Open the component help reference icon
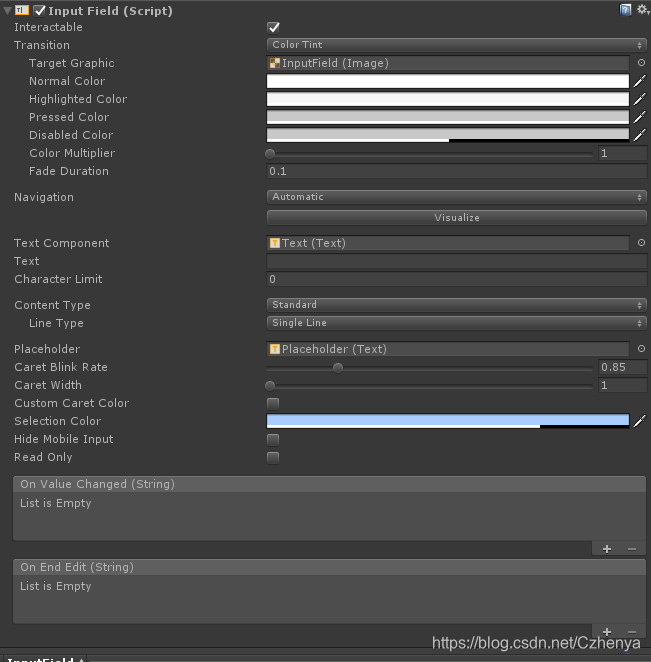Image resolution: width=651 pixels, height=662 pixels. (x=625, y=10)
